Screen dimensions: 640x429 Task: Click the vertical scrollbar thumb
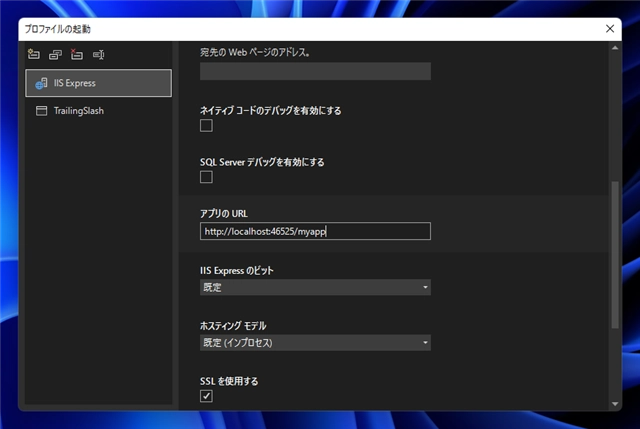[x=615, y=254]
